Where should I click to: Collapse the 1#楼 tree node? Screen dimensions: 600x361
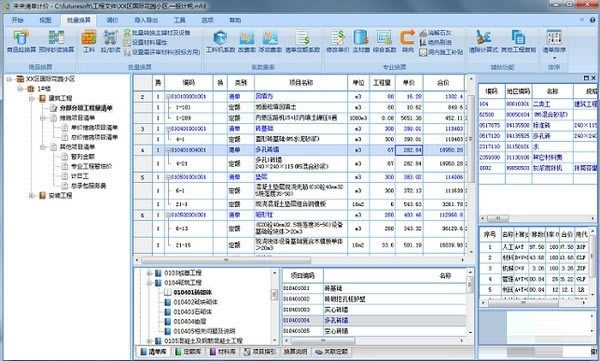[x=20, y=88]
